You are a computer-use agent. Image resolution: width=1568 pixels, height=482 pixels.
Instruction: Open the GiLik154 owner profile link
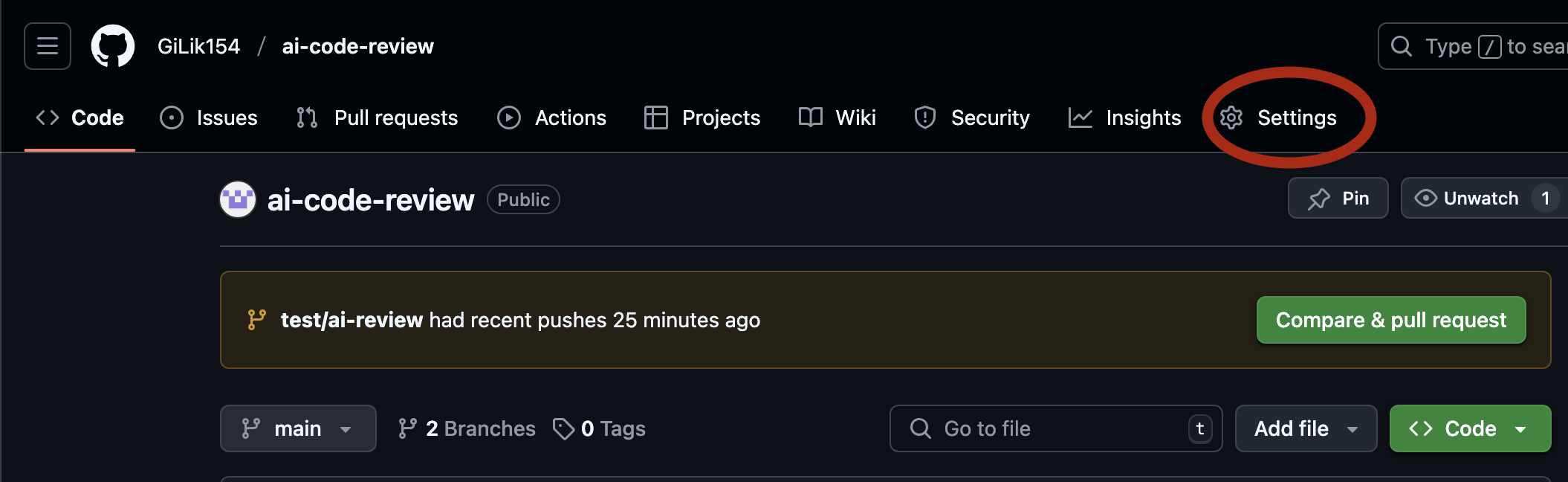(199, 46)
